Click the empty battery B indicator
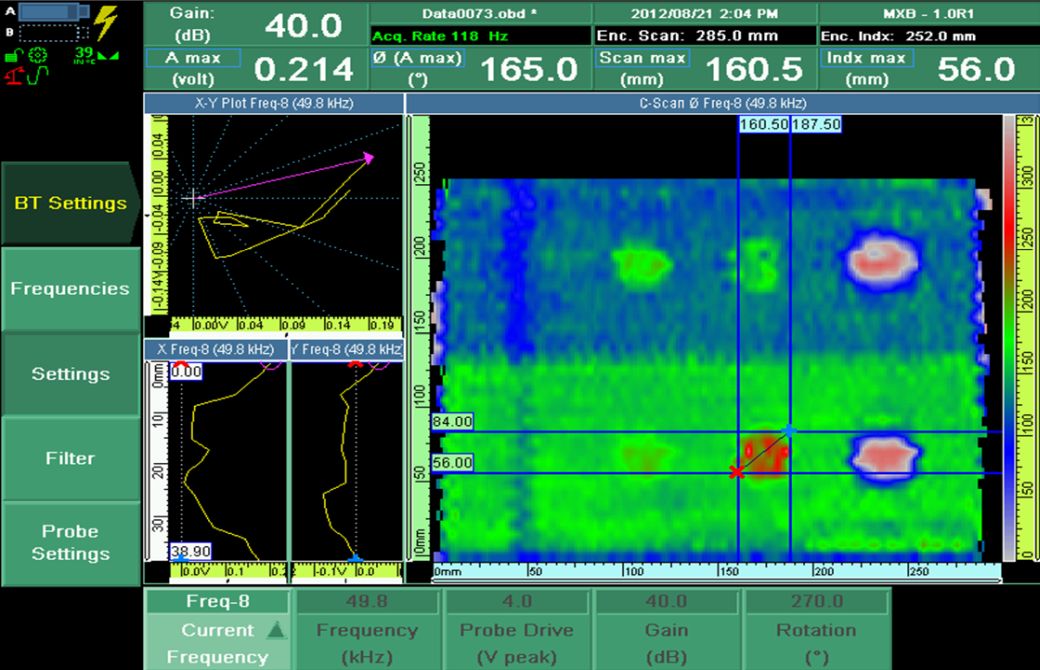This screenshot has height=670, width=1040. [50, 32]
